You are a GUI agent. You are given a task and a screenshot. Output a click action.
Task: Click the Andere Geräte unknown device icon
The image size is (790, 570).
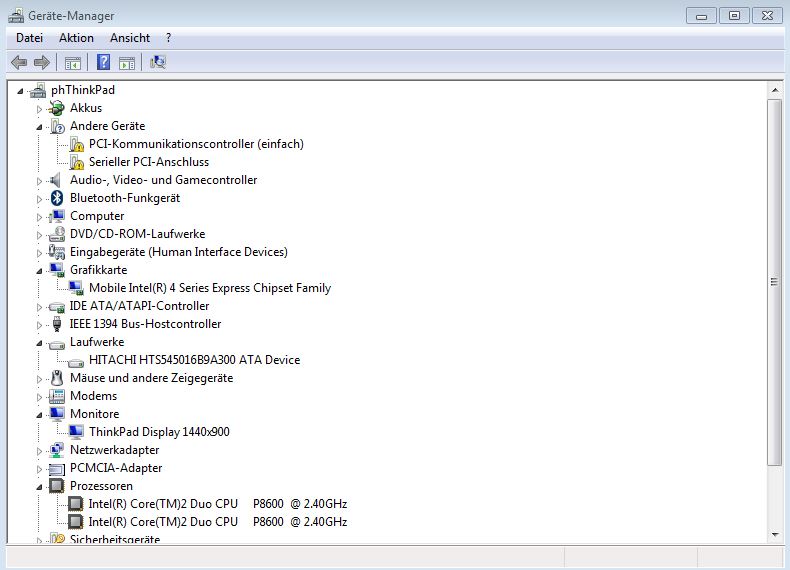57,126
